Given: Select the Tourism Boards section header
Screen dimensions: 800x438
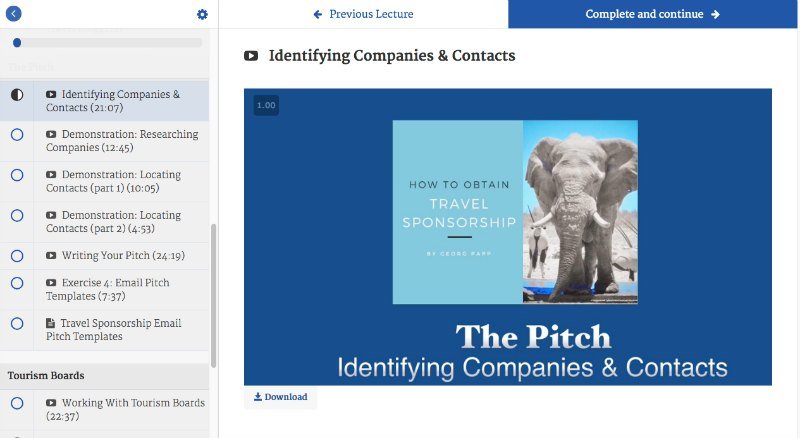Looking at the screenshot, I should [x=46, y=376].
